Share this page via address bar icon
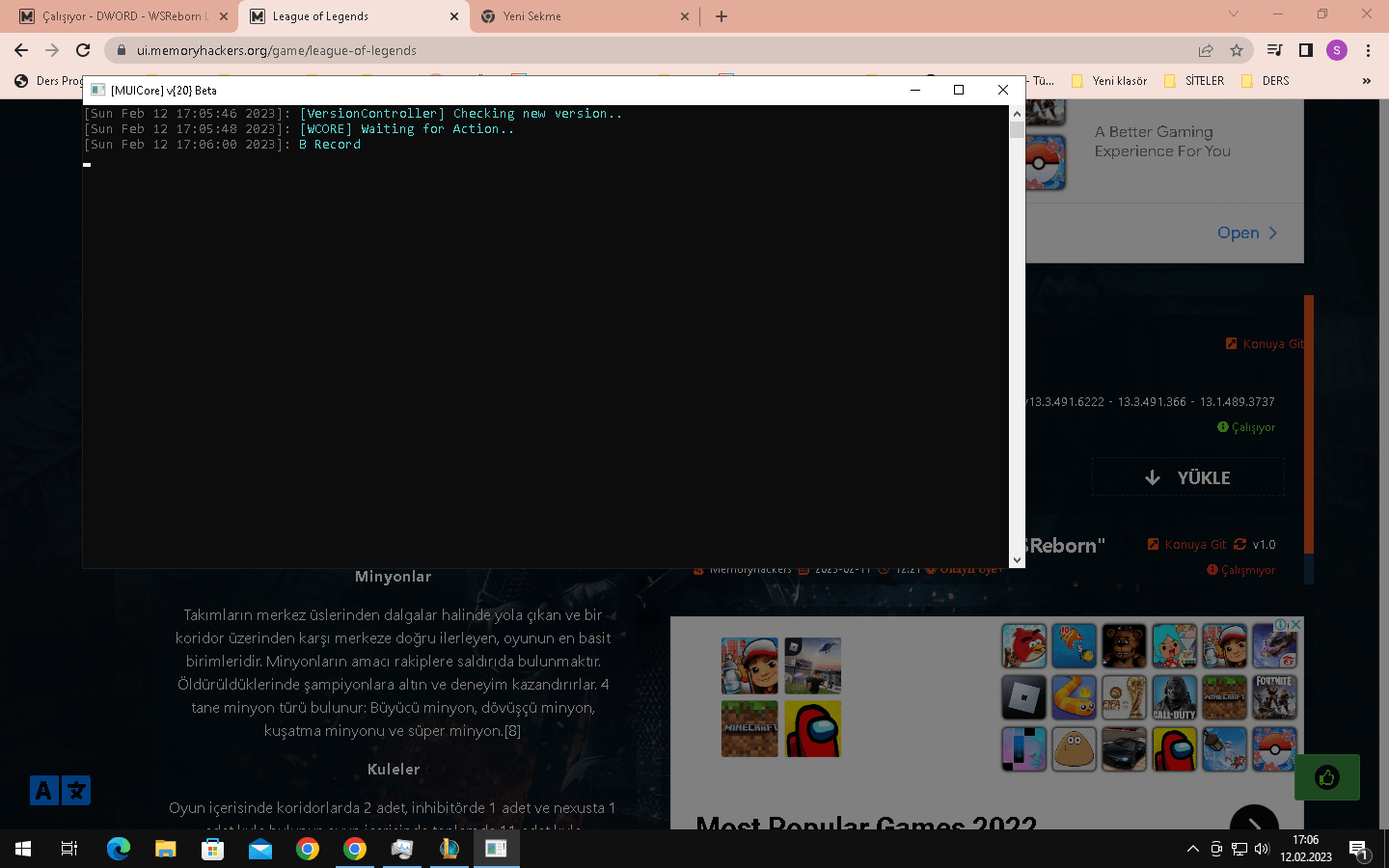The image size is (1389, 868). tap(1206, 50)
